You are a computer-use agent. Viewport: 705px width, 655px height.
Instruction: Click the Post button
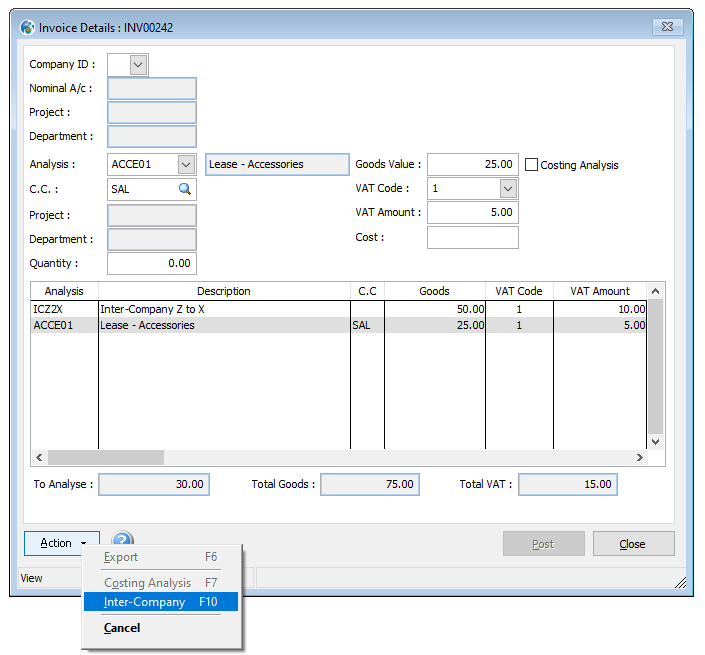[x=544, y=544]
